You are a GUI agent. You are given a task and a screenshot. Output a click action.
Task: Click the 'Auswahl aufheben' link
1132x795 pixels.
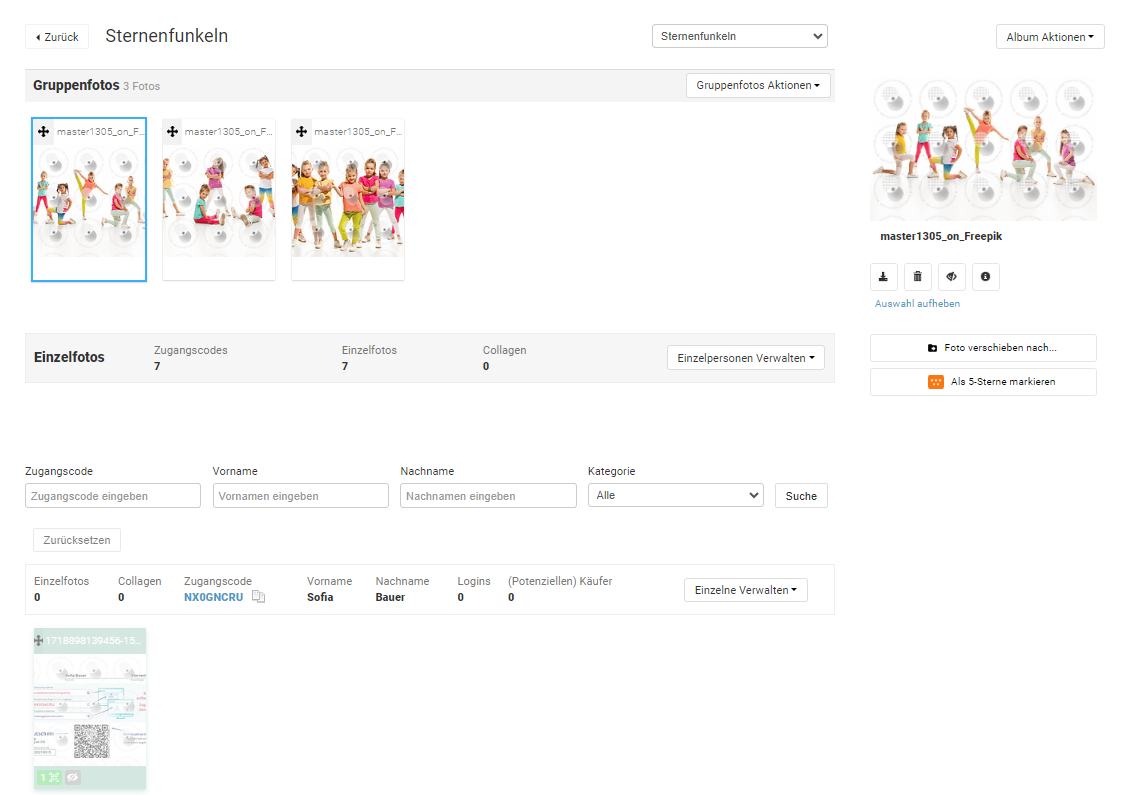coord(917,304)
